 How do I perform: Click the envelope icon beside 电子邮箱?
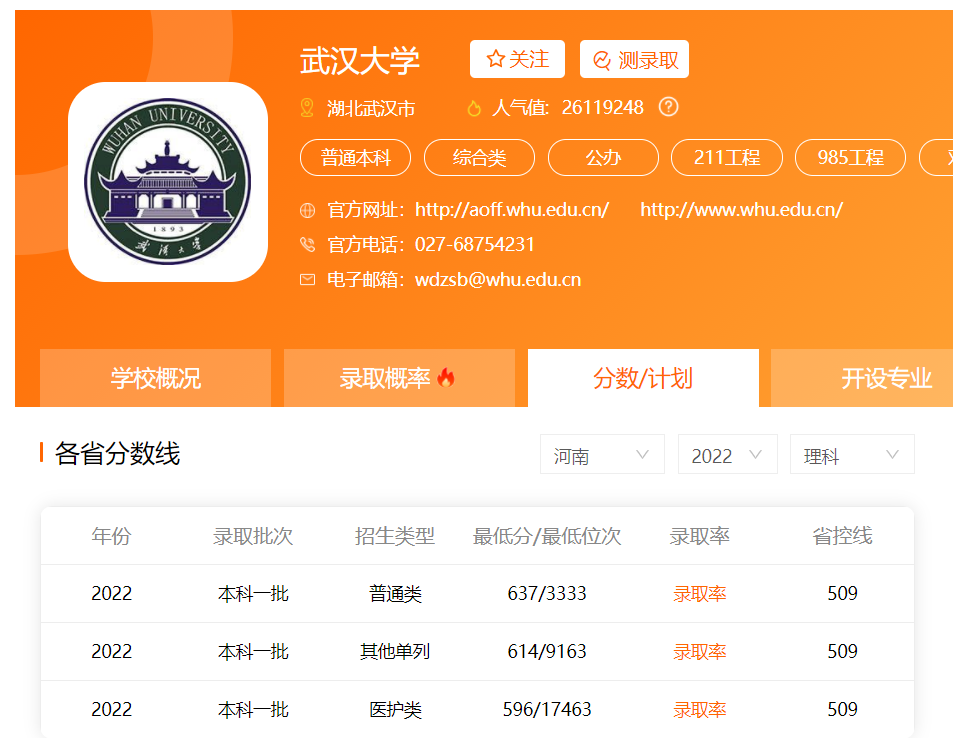(308, 280)
